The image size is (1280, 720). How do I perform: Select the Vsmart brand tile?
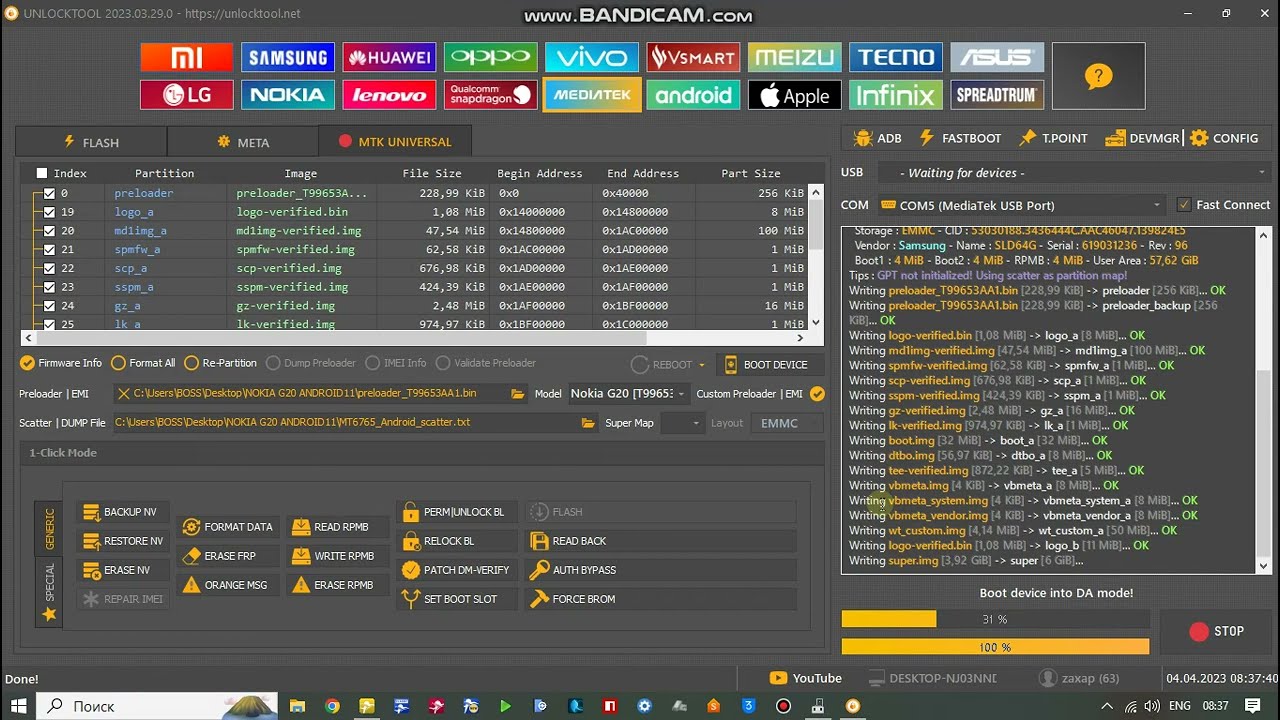click(x=693, y=57)
